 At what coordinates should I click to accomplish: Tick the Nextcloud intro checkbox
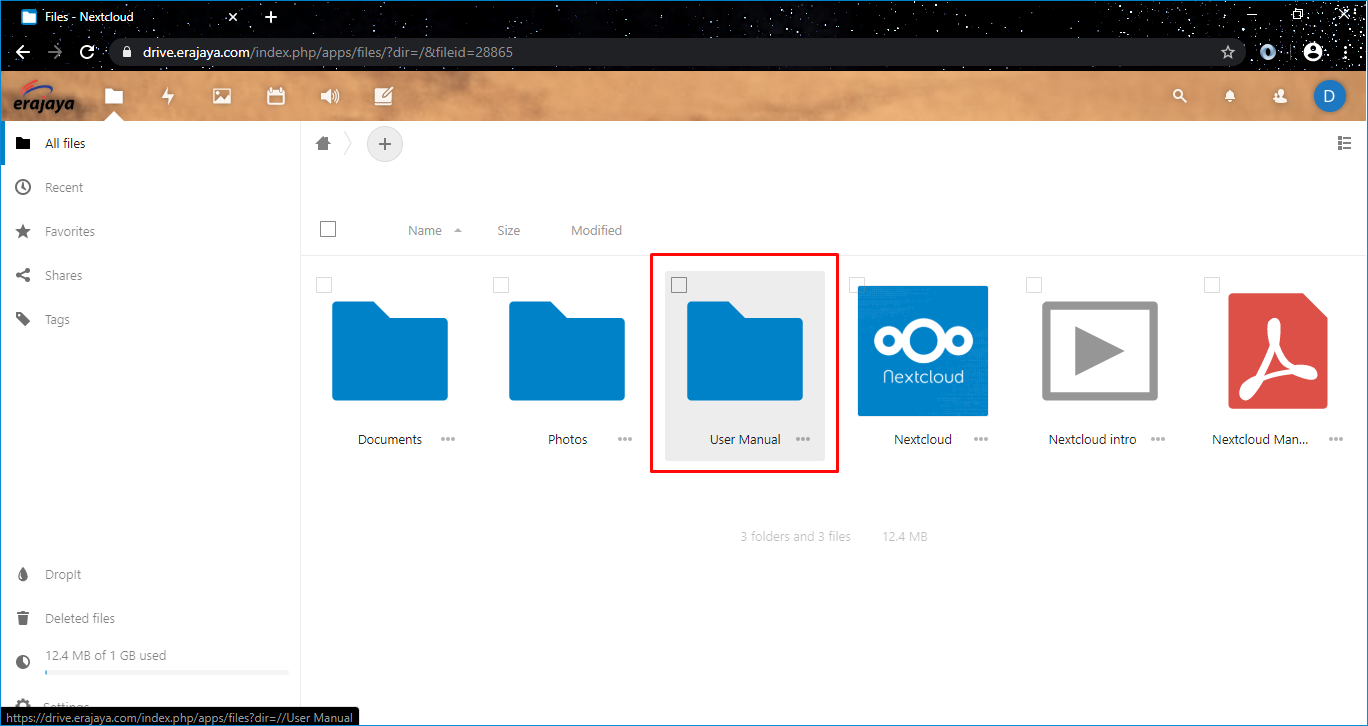click(x=1034, y=285)
